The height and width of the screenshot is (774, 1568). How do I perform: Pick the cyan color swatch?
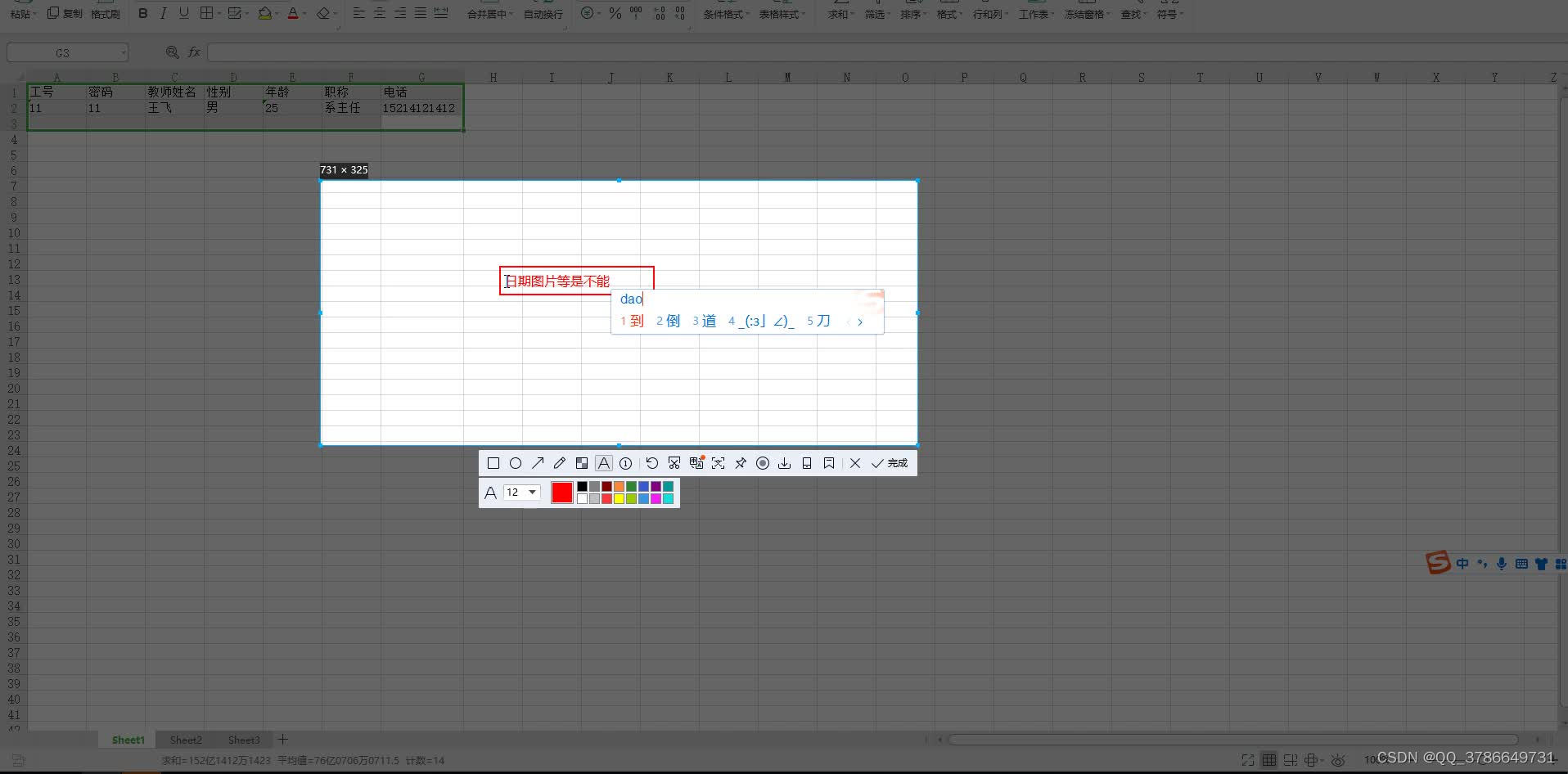(x=668, y=498)
